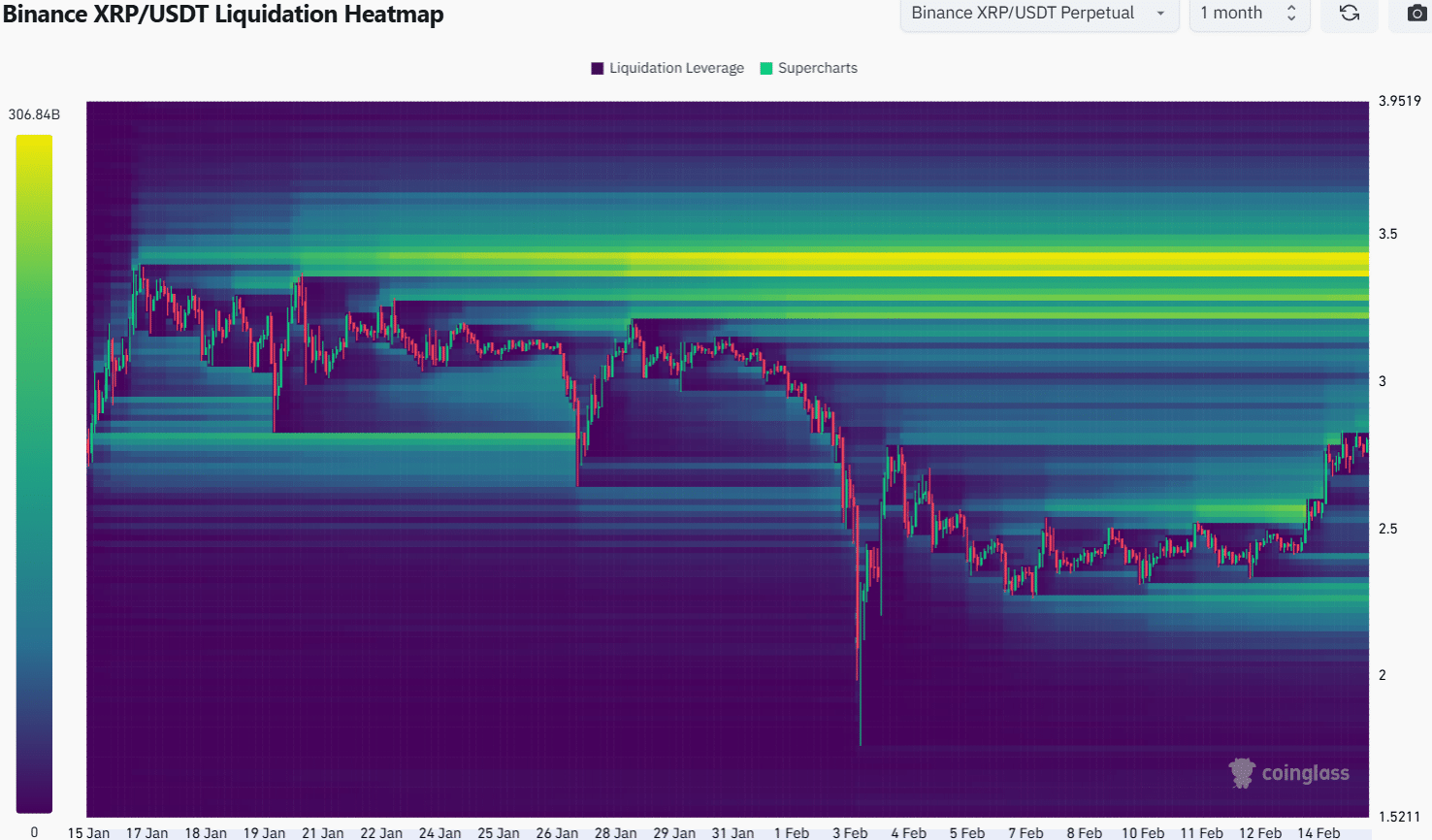This screenshot has width=1432, height=840.
Task: Click the 306.84B scale maximum label
Action: tap(34, 114)
